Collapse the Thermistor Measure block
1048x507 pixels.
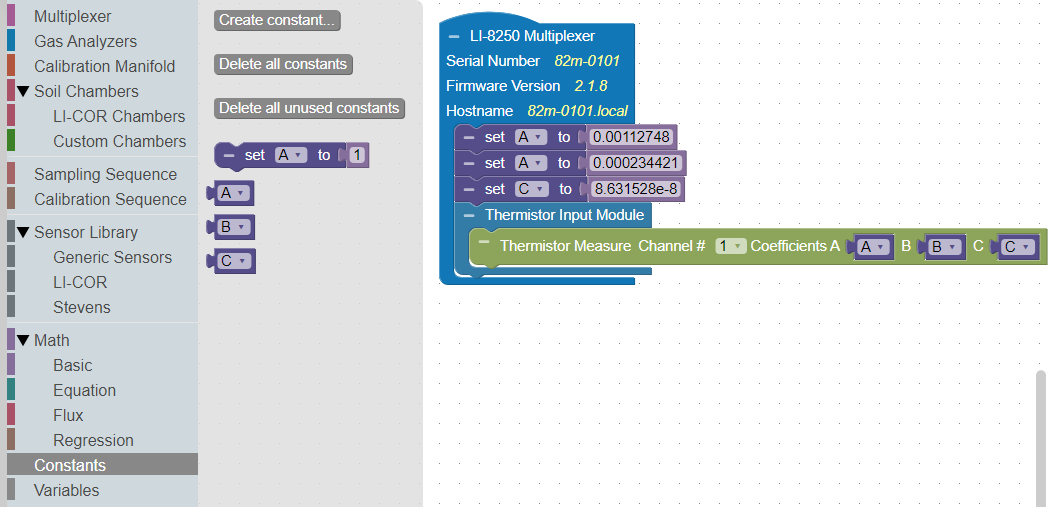tap(485, 243)
